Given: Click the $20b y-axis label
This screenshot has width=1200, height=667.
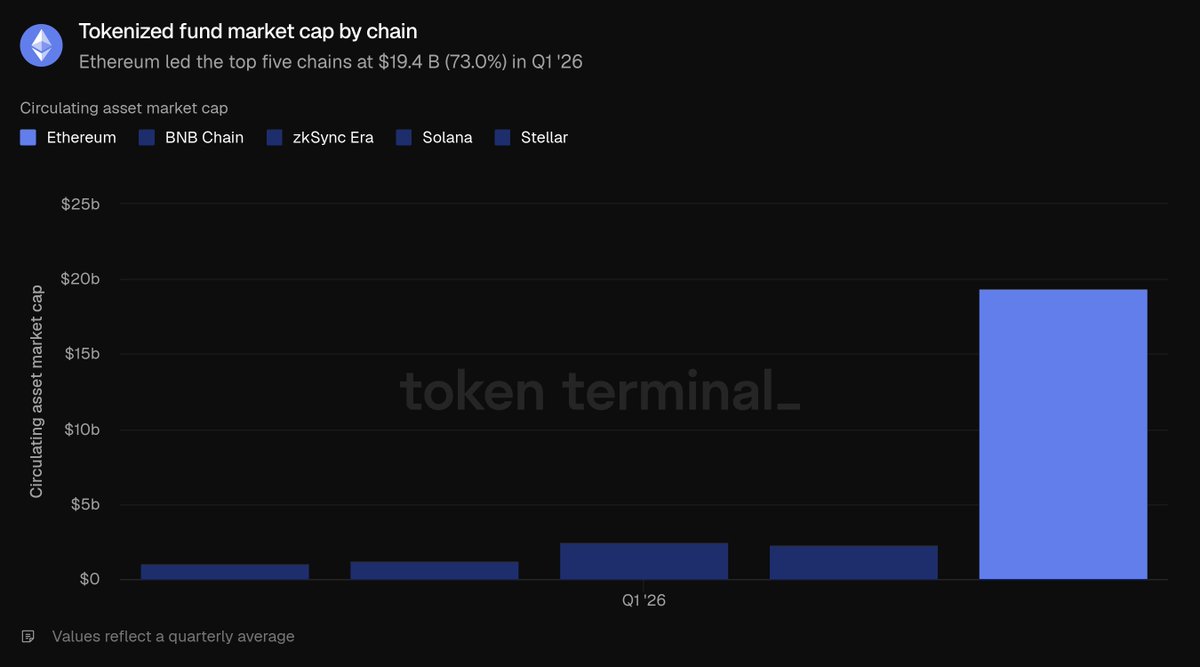Looking at the screenshot, I should coord(80,279).
